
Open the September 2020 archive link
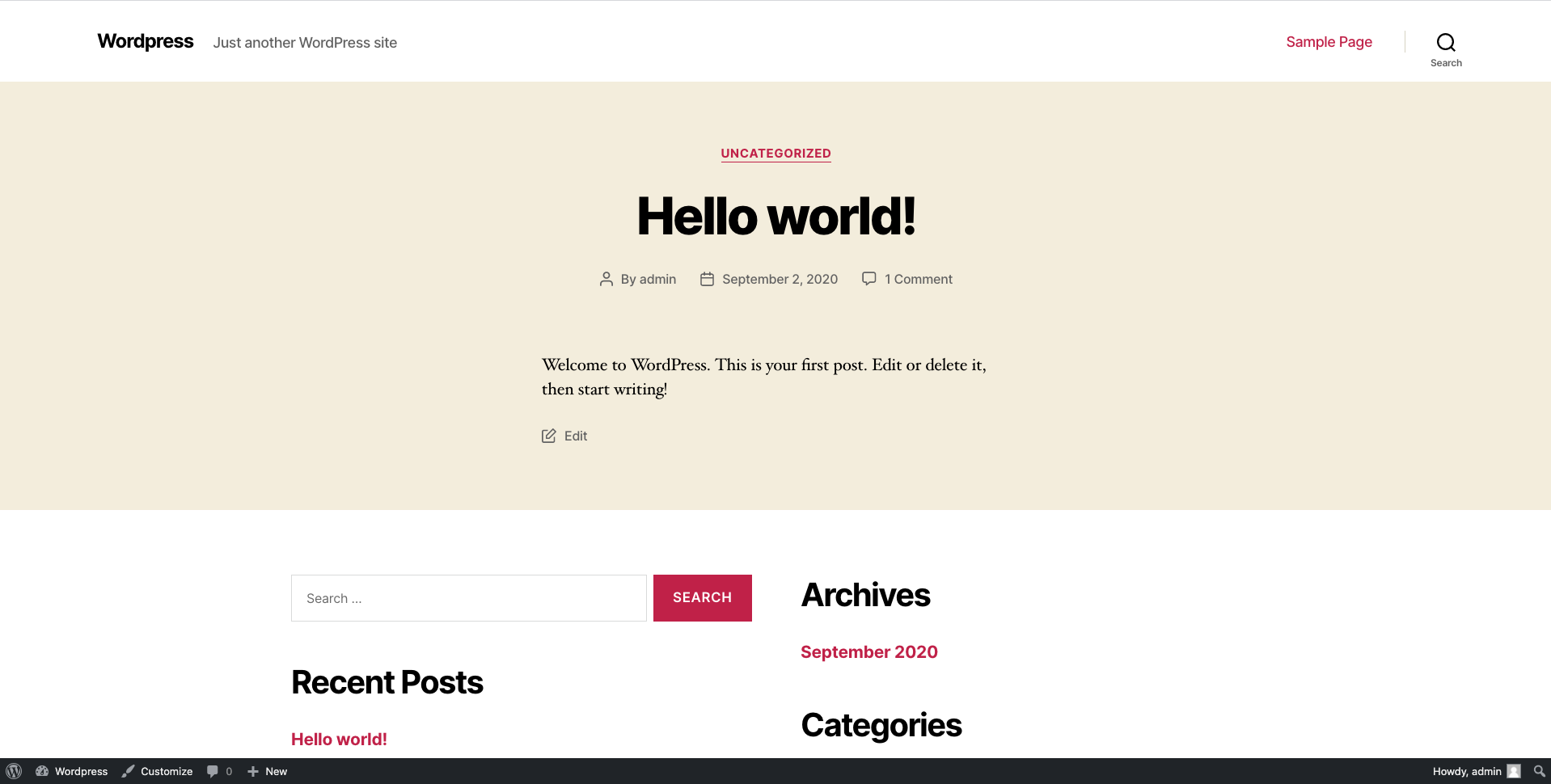868,652
